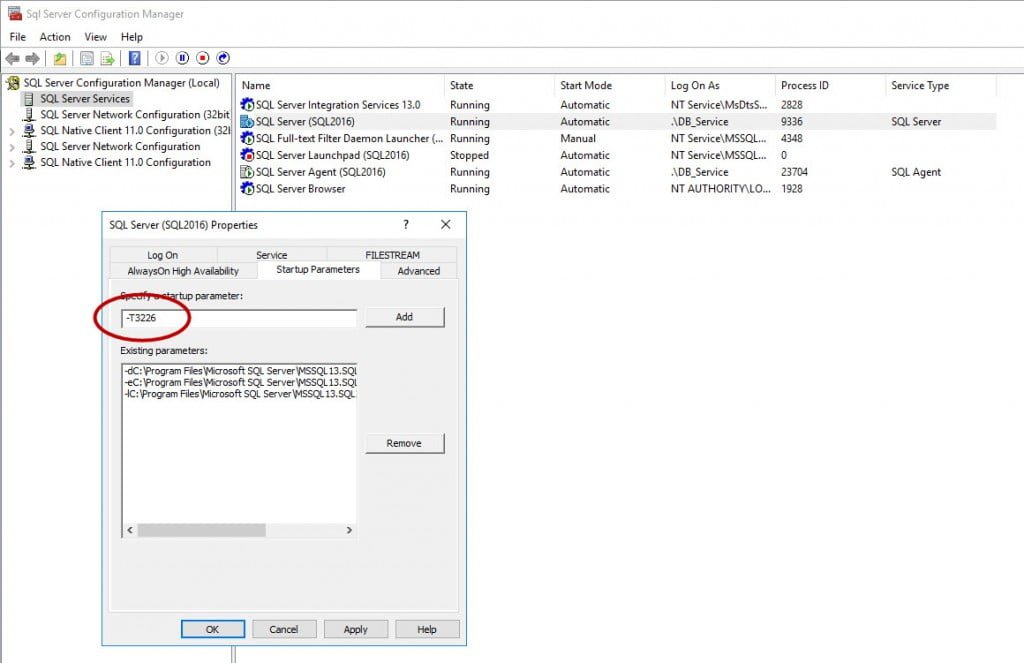Click the Sql Server Configuration Manager title icon

tap(14, 13)
